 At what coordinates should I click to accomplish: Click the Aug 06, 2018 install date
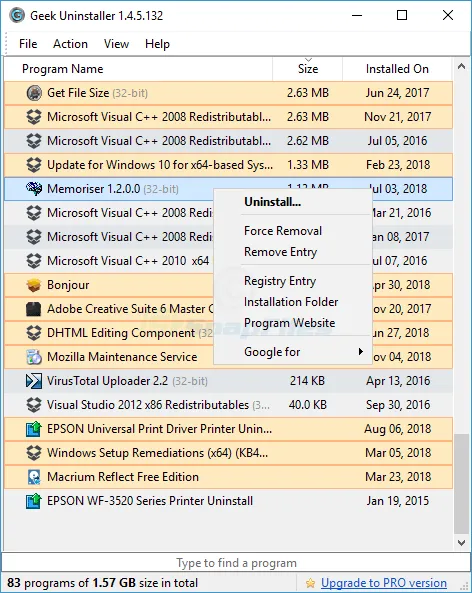397,429
